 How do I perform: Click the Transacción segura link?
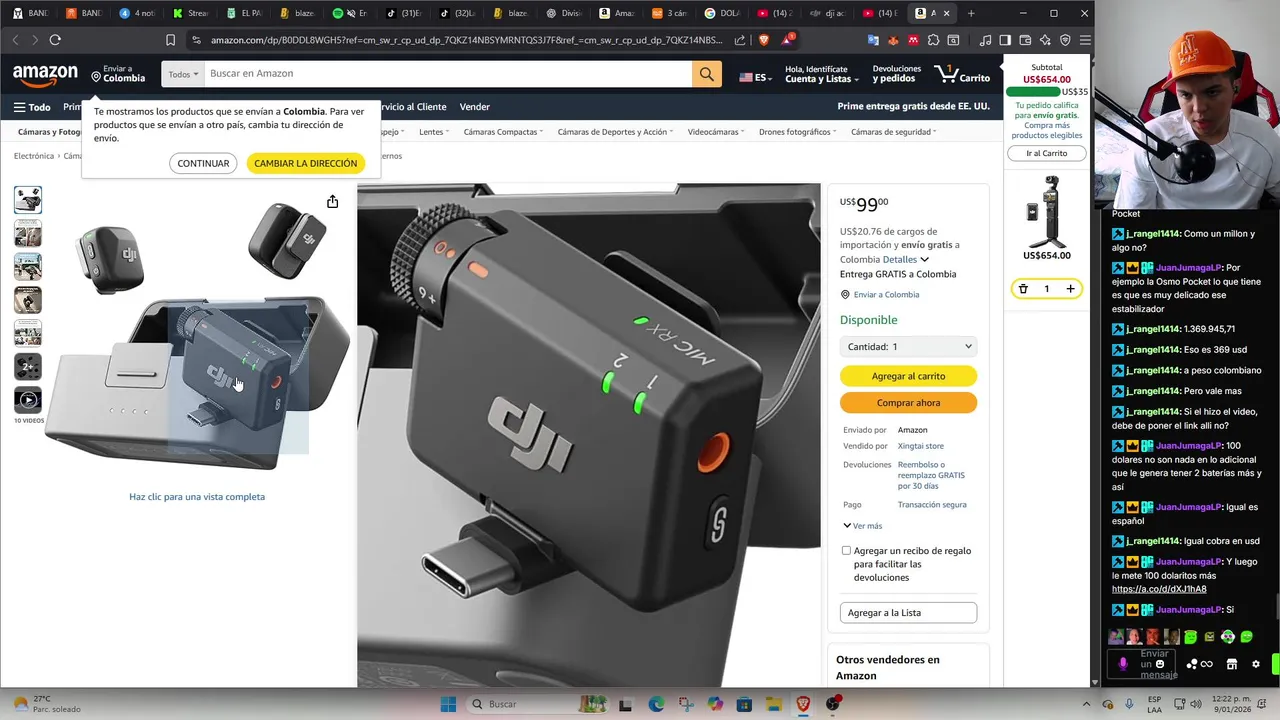(932, 505)
